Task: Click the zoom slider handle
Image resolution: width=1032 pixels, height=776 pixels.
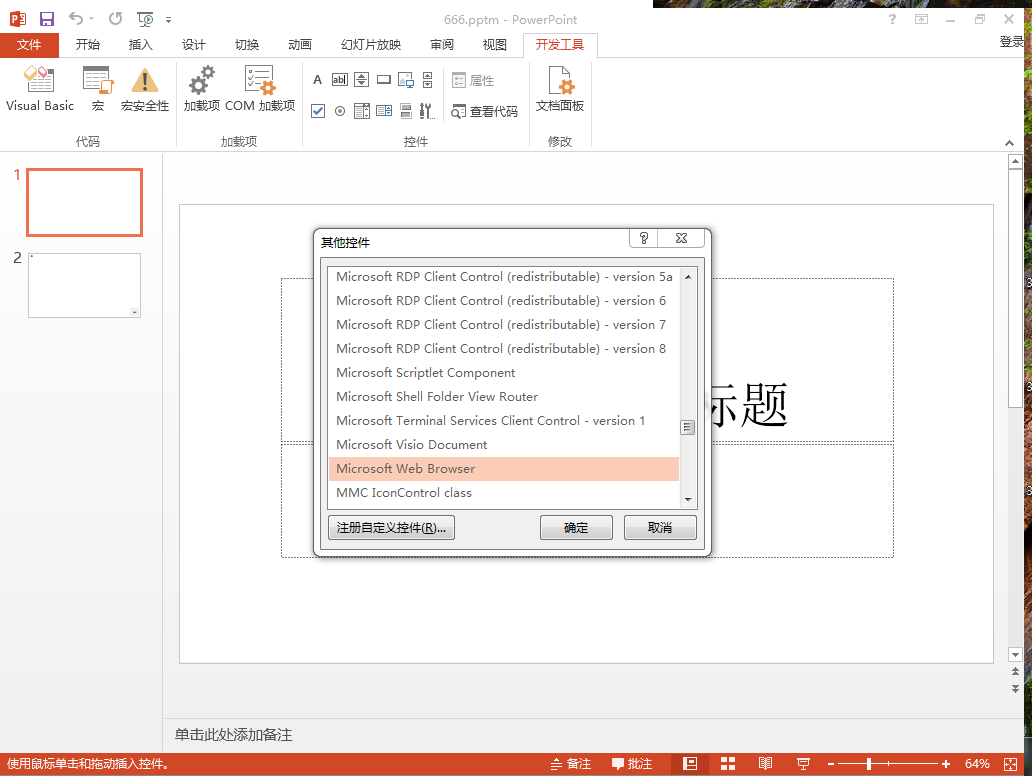Action: coord(869,763)
